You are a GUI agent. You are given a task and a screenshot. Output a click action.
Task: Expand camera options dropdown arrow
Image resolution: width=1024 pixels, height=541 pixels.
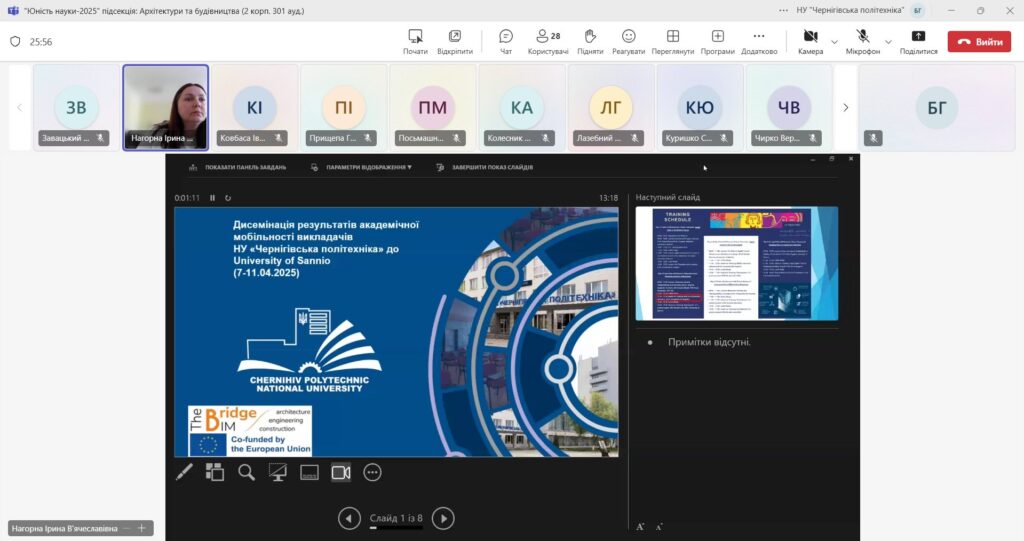pos(834,42)
